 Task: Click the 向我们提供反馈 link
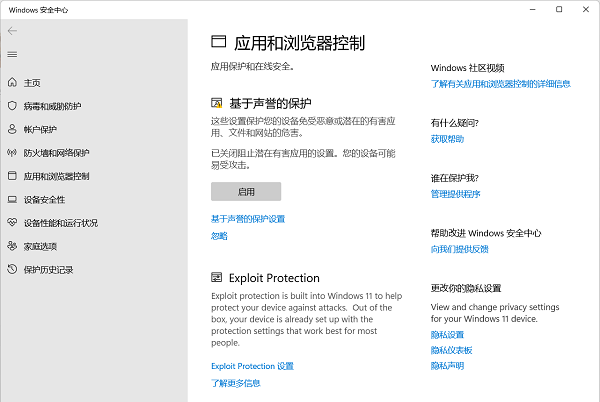click(x=460, y=249)
